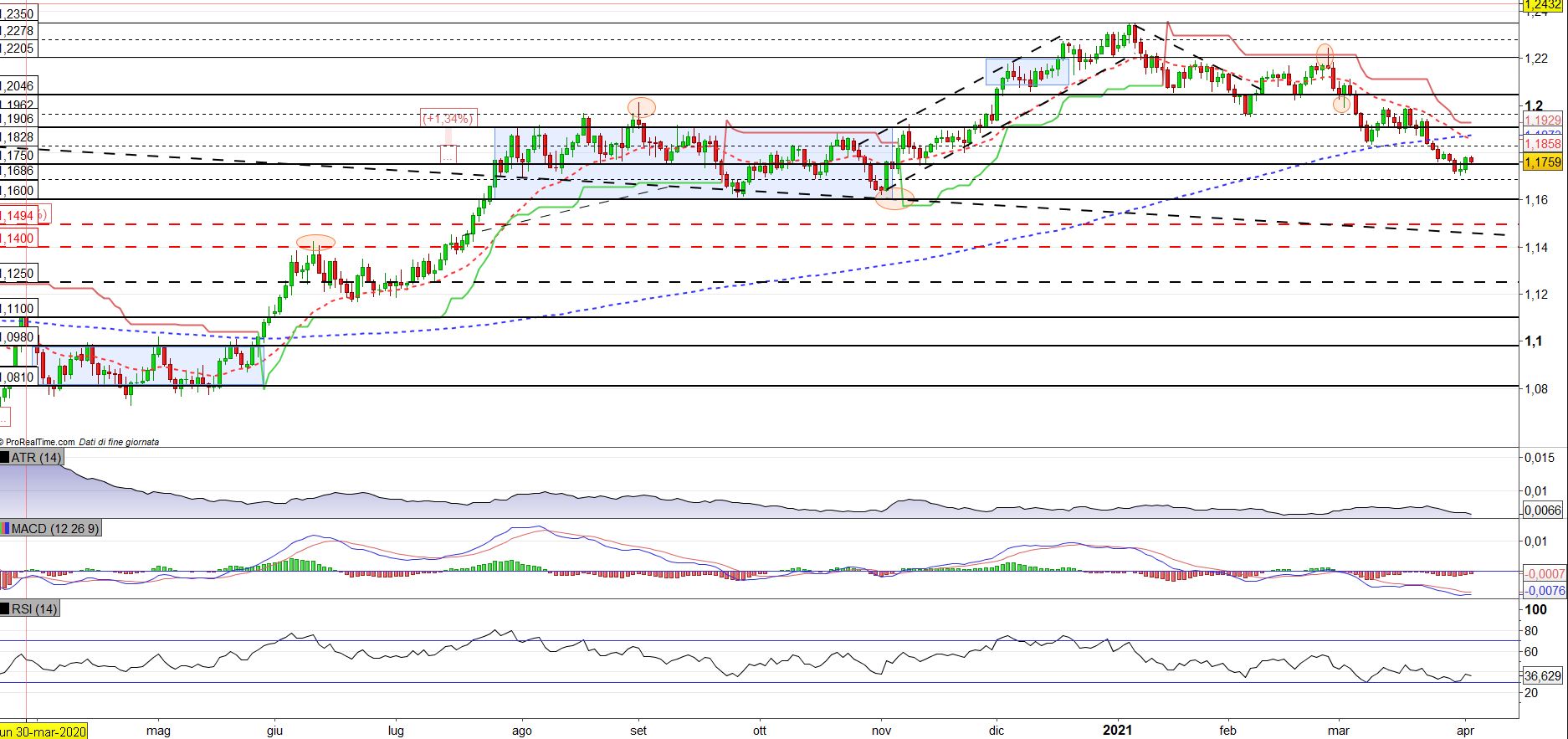The image size is (1568, 739).
Task: Click the yellow 1,1759 current price tag
Action: (1543, 162)
